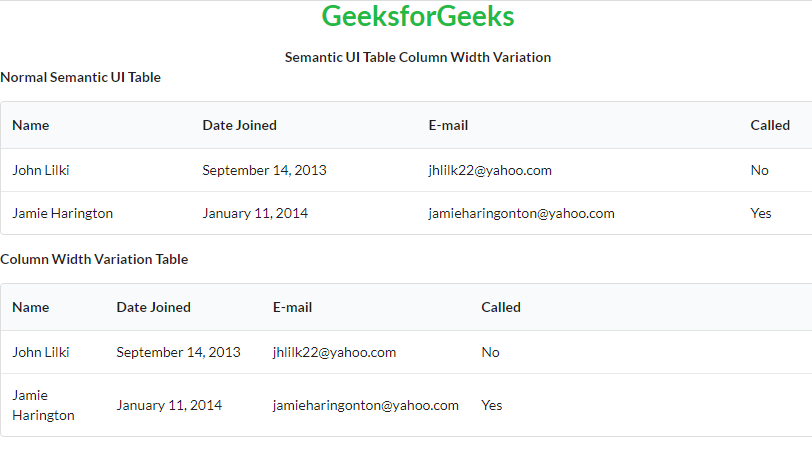812x452 pixels.
Task: Click the Called header in the Normal table
Action: (x=770, y=125)
